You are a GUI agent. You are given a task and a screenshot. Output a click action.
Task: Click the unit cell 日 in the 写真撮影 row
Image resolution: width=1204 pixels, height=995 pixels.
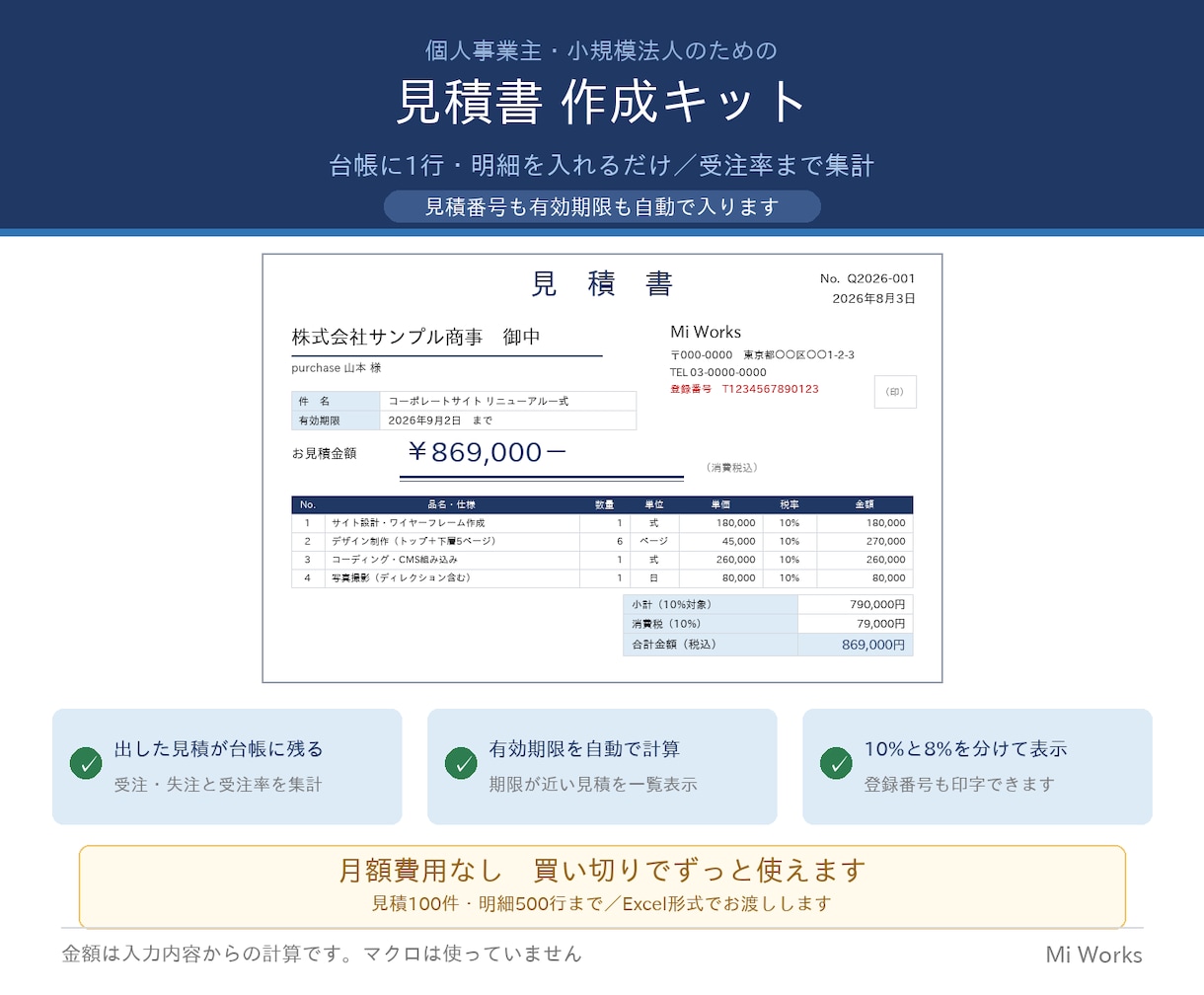[654, 577]
